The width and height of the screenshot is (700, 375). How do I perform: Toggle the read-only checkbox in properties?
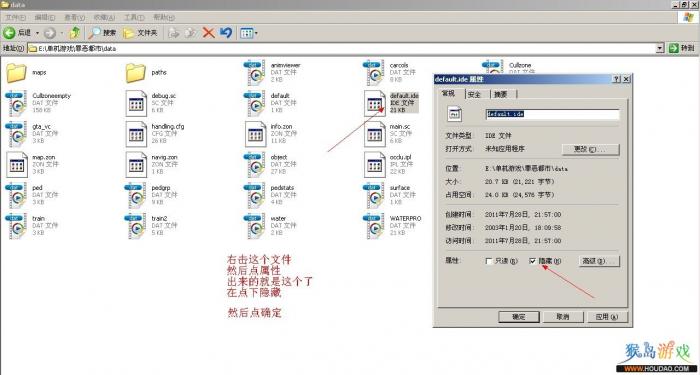click(489, 261)
